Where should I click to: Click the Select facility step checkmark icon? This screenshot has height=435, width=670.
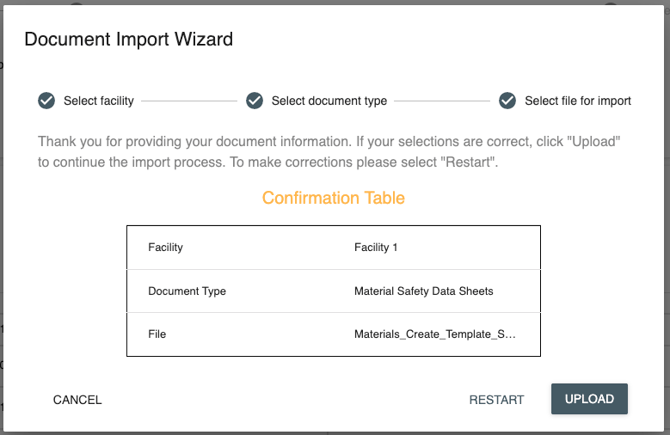tap(46, 101)
